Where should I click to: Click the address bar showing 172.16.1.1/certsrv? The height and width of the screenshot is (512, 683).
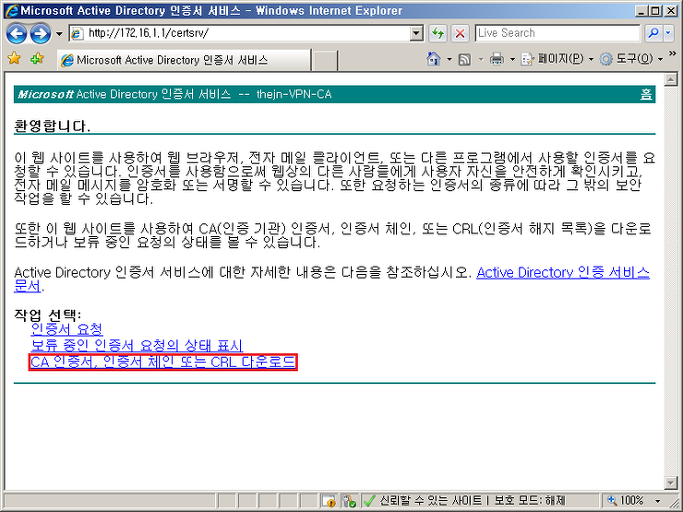point(240,33)
